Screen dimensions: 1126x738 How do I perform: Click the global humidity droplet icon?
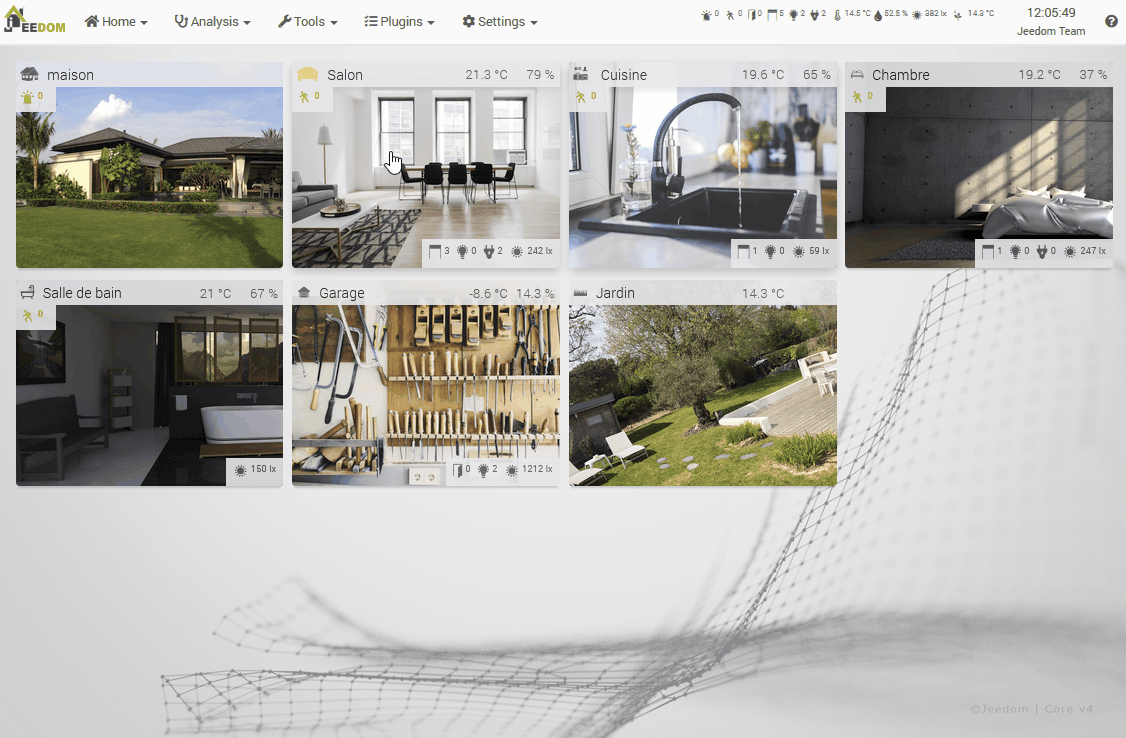tap(877, 15)
